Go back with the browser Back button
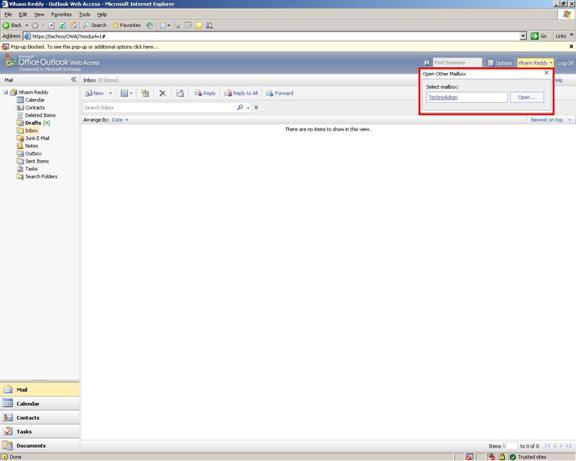 pos(12,25)
